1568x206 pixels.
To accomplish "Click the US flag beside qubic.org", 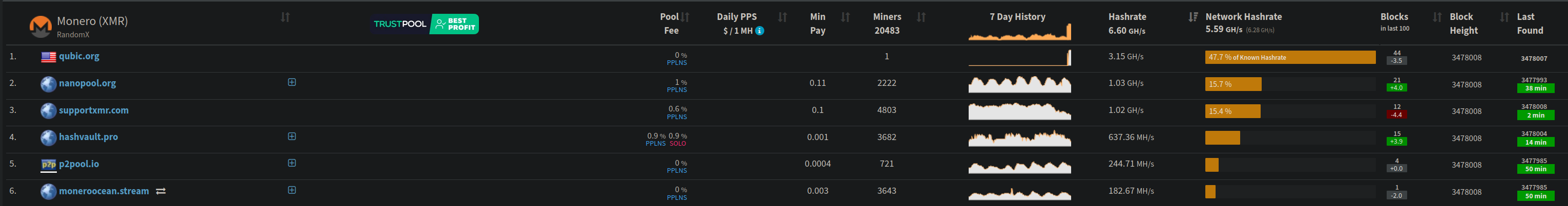I will click(x=49, y=57).
